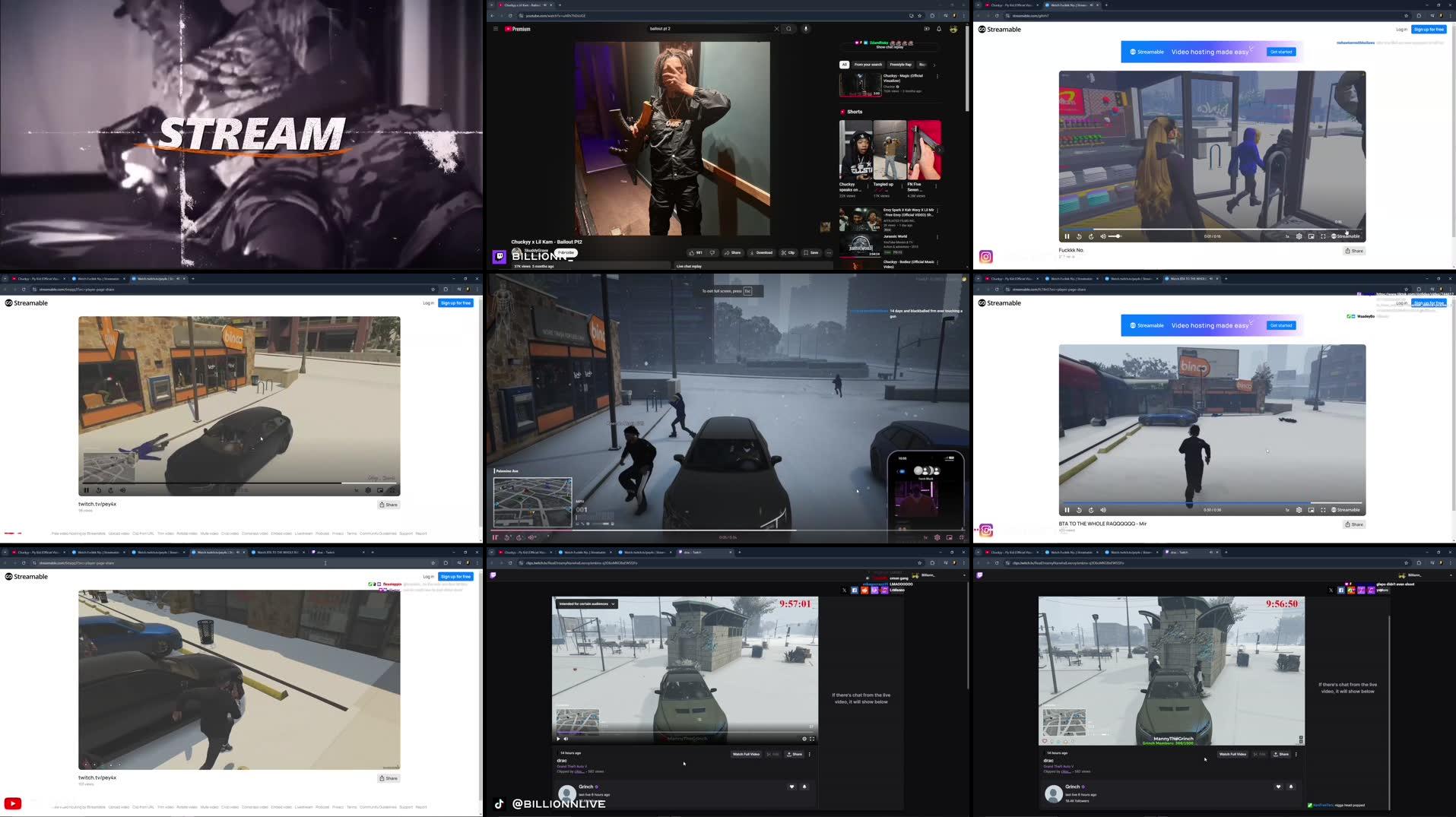Click the YouTube magnifier search button
Viewport: 1456px width, 817px height.
(x=789, y=29)
